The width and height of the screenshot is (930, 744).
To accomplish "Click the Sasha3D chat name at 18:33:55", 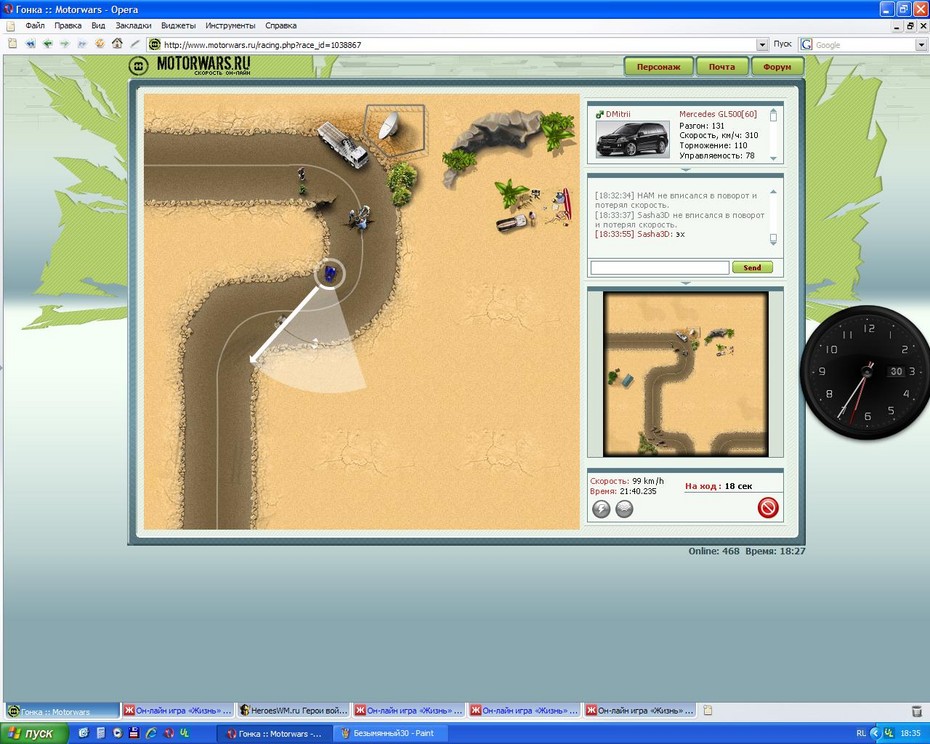I will tap(654, 234).
